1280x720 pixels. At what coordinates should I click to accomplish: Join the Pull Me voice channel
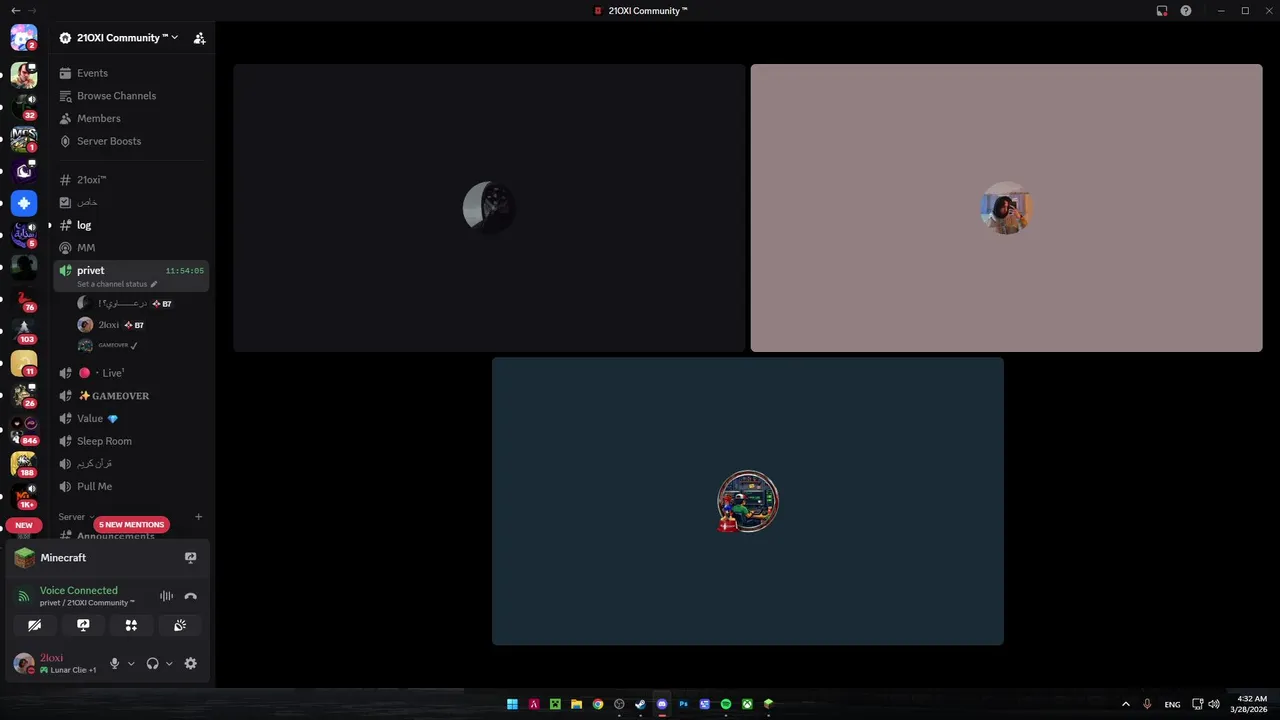pos(131,486)
